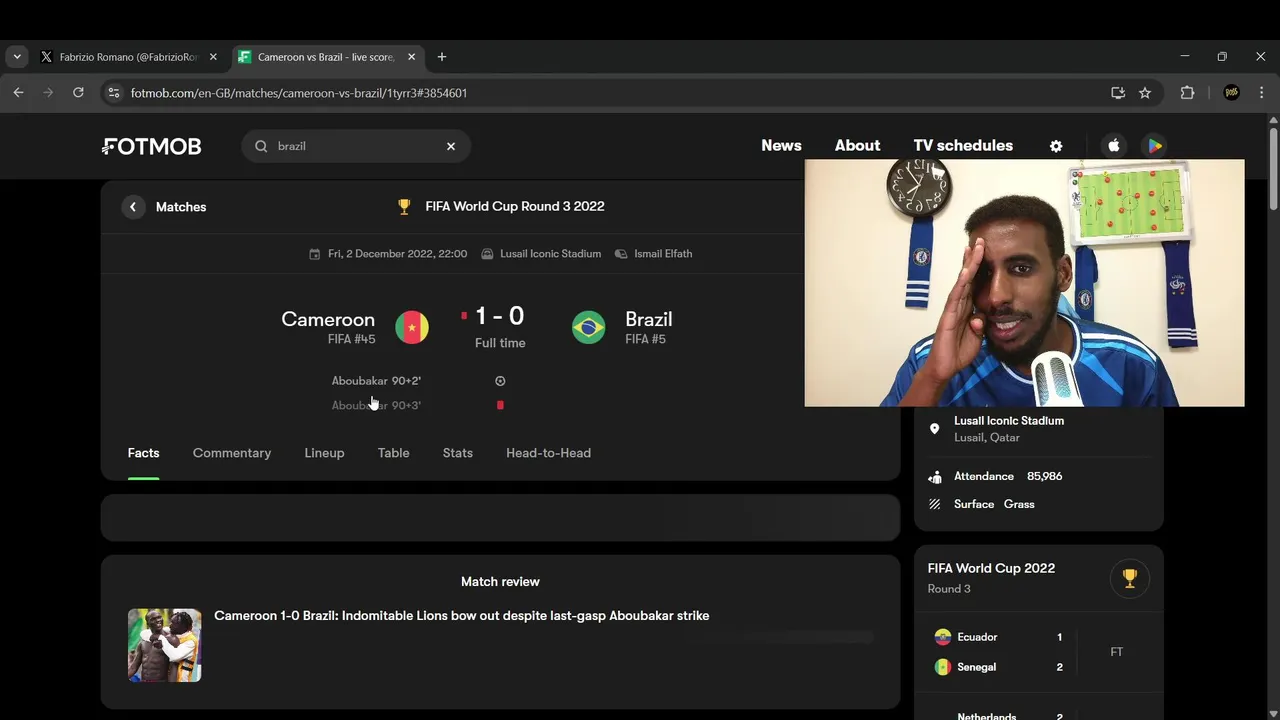
Task: Click the calendar icon next to match date
Action: click(315, 254)
